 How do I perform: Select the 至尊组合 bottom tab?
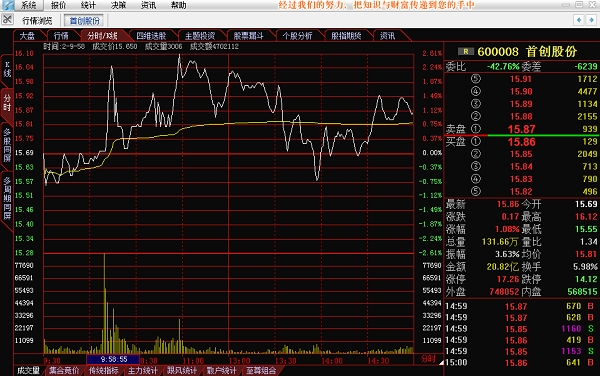coord(261,370)
